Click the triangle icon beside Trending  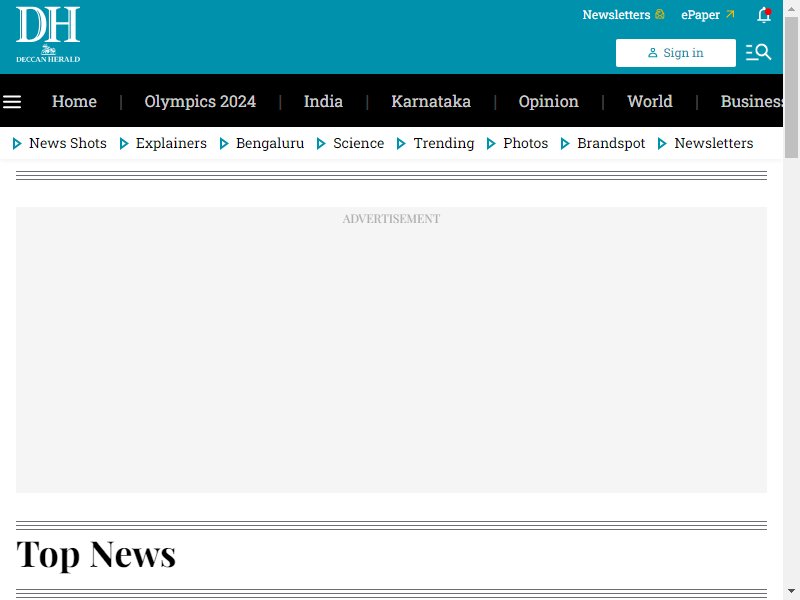point(401,143)
